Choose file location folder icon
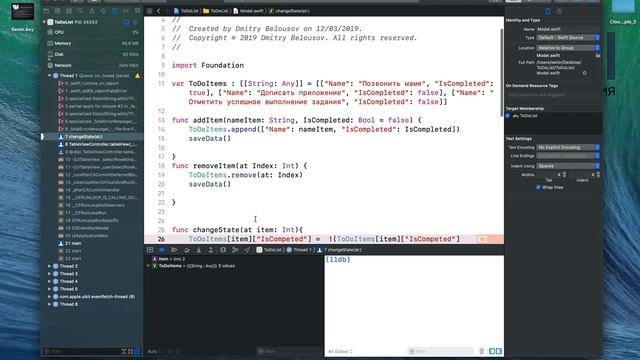This screenshot has height=360, width=640. click(598, 56)
